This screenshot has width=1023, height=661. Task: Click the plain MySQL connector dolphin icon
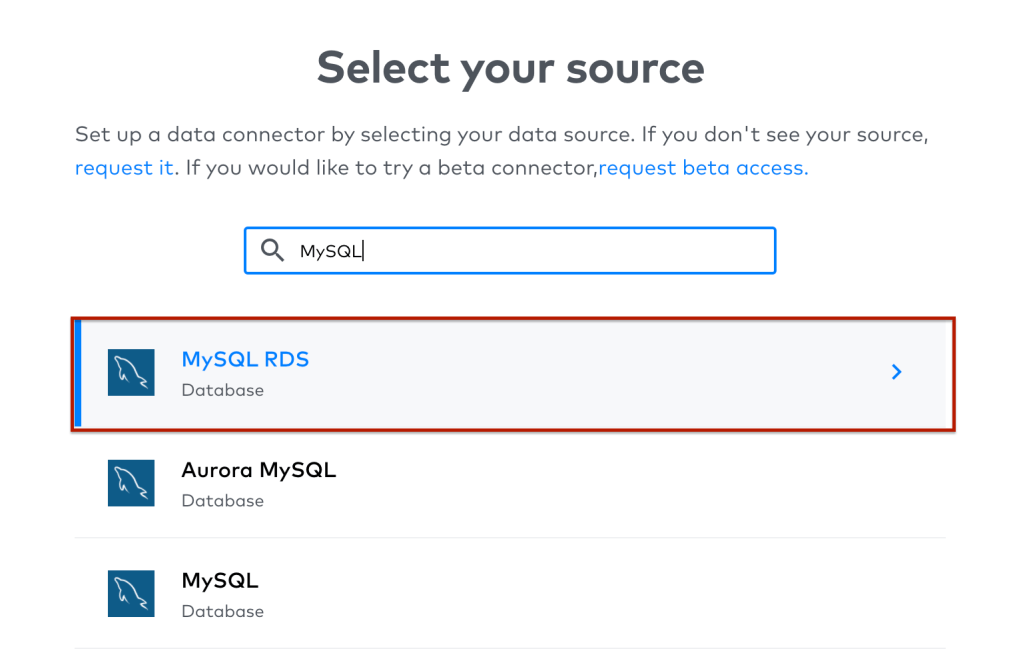pyautogui.click(x=131, y=593)
